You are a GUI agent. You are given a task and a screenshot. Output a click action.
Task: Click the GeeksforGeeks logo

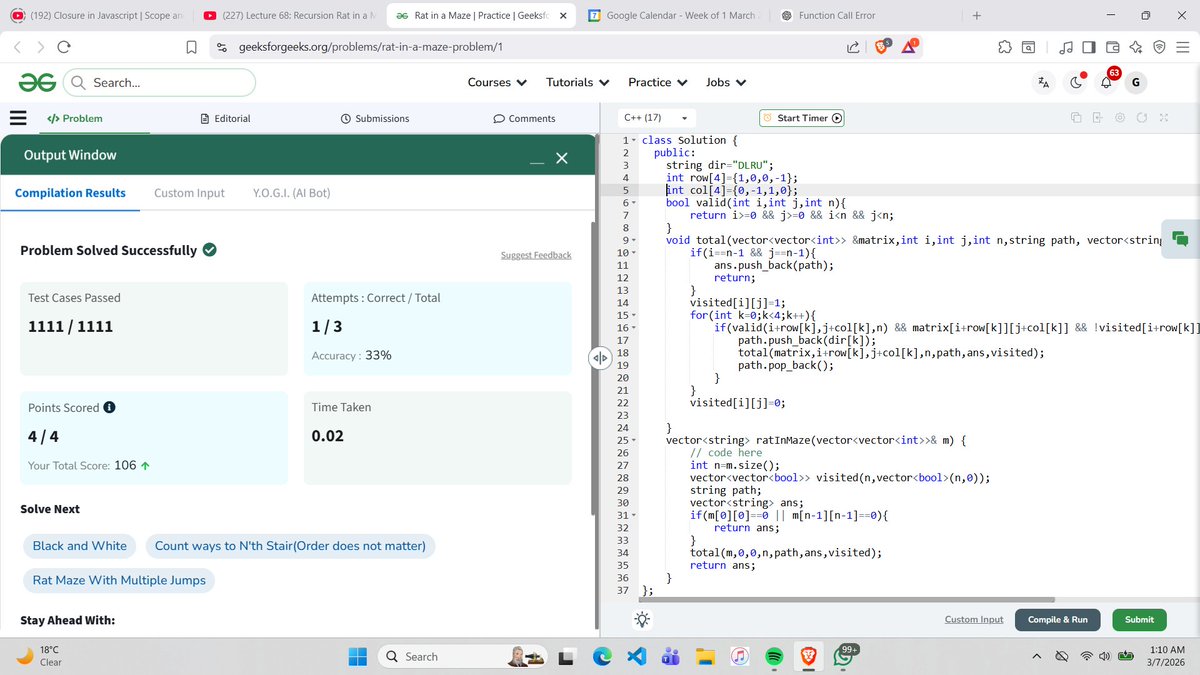click(x=37, y=82)
